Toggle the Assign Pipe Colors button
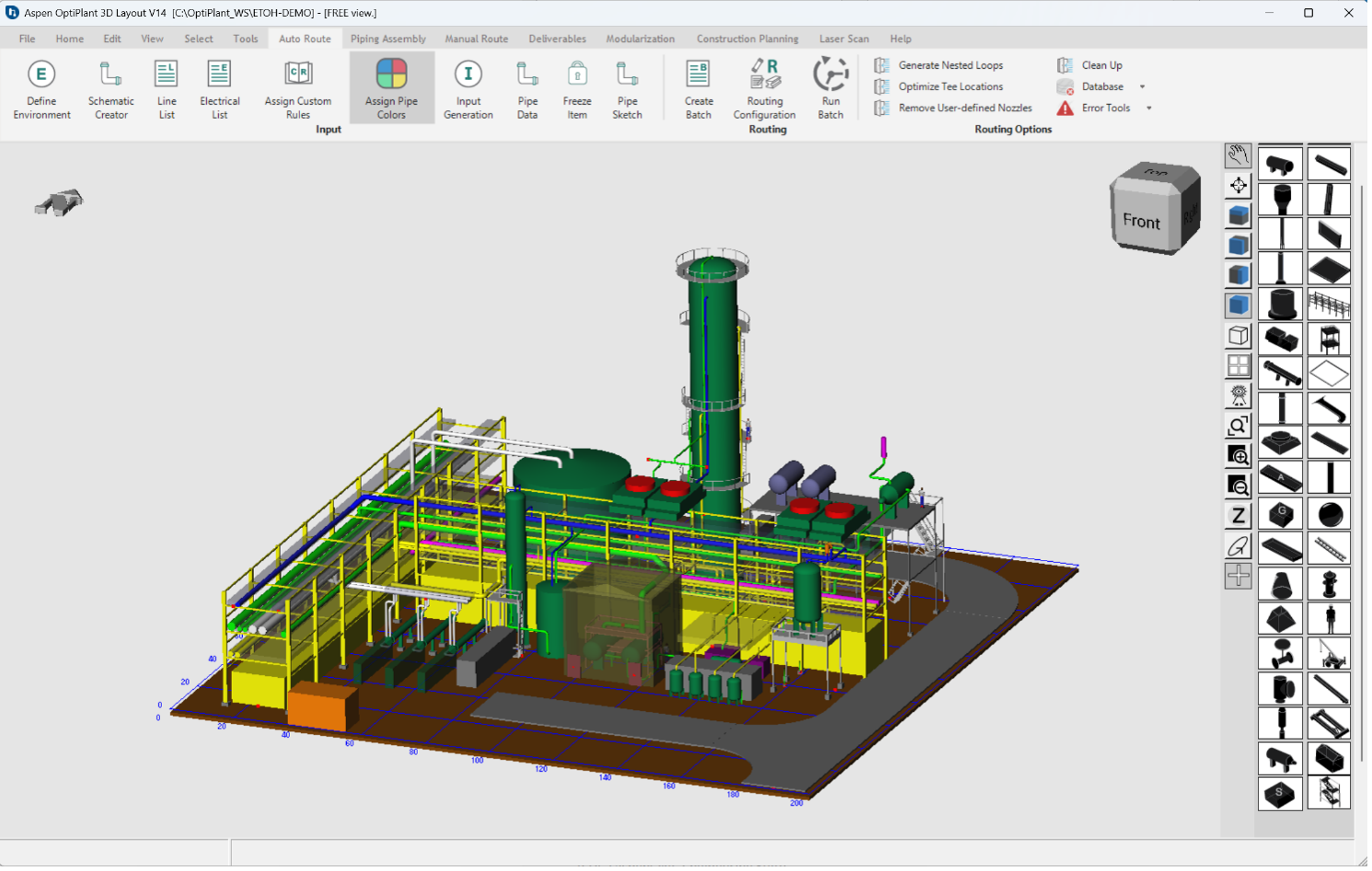The image size is (1372, 871). click(391, 89)
